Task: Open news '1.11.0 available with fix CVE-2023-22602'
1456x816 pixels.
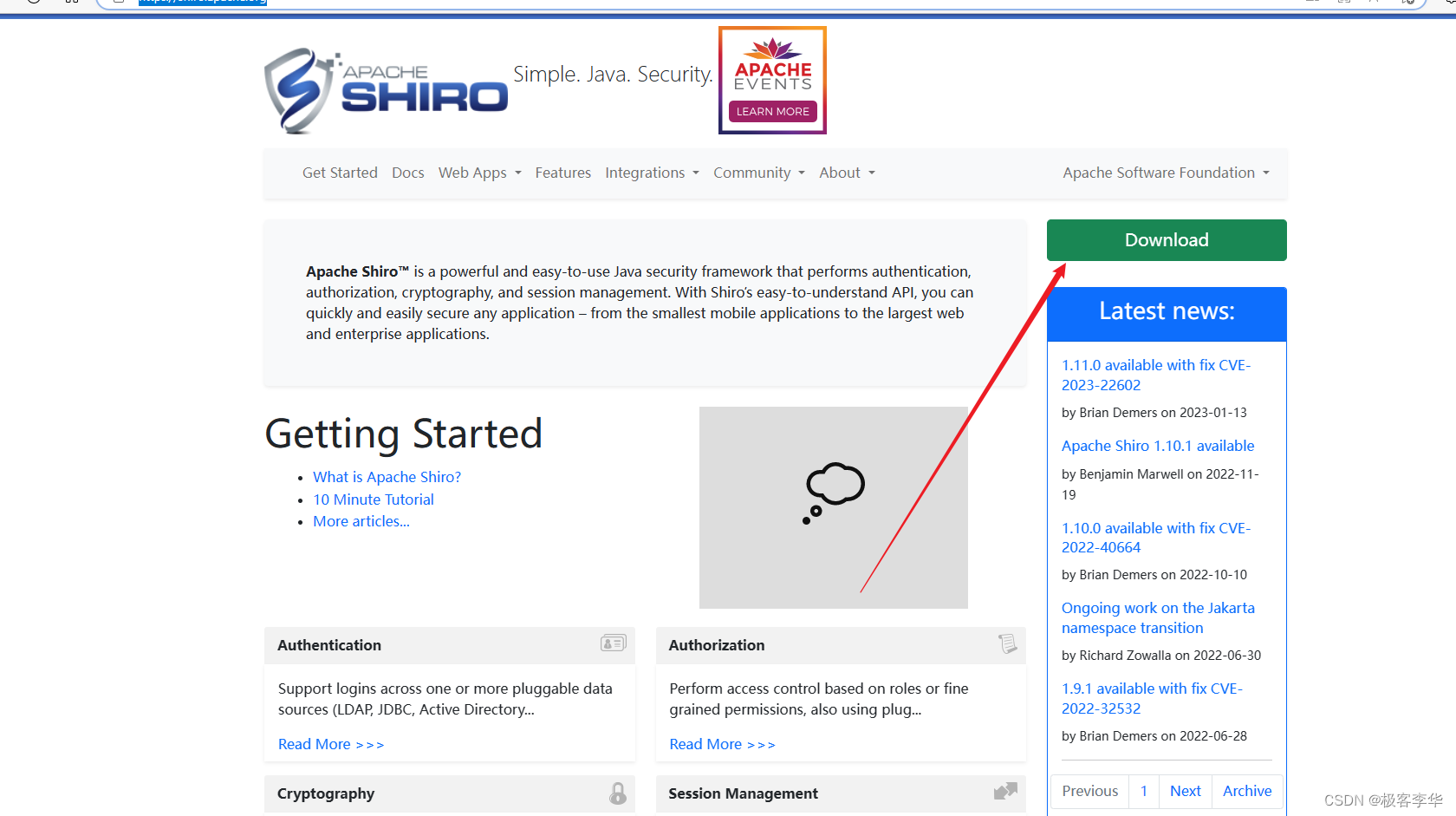Action: [x=1156, y=375]
